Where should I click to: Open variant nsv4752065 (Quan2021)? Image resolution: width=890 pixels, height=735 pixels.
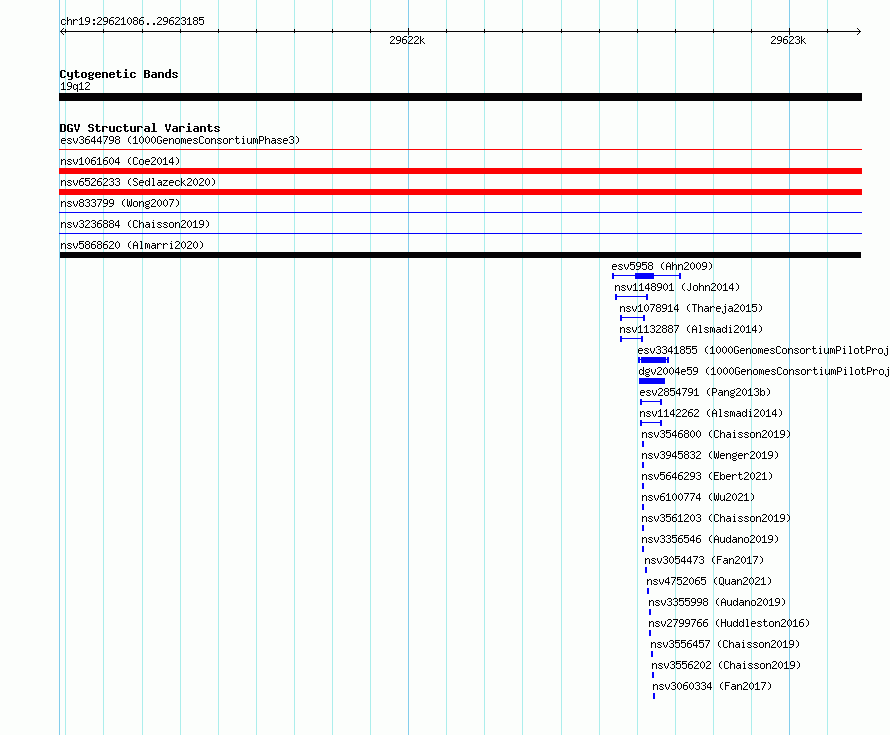[709, 581]
